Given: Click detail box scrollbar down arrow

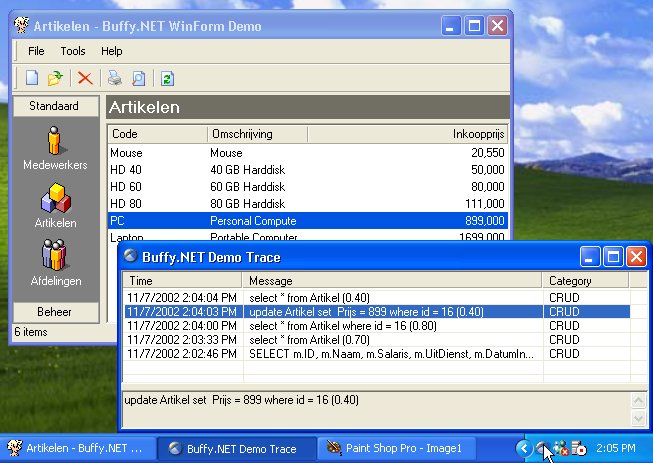Looking at the screenshot, I should pyautogui.click(x=638, y=418).
